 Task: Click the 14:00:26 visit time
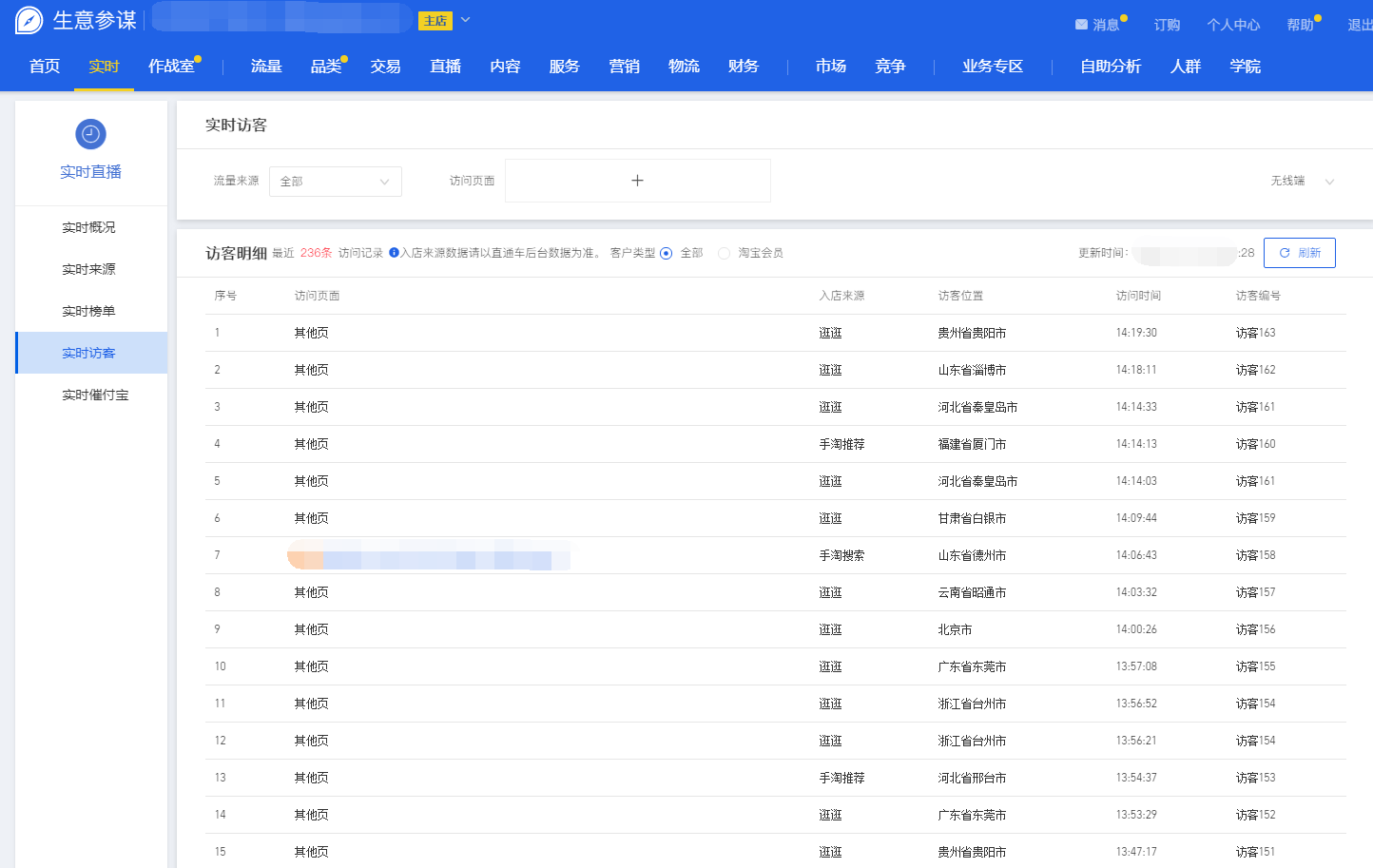(x=1136, y=629)
